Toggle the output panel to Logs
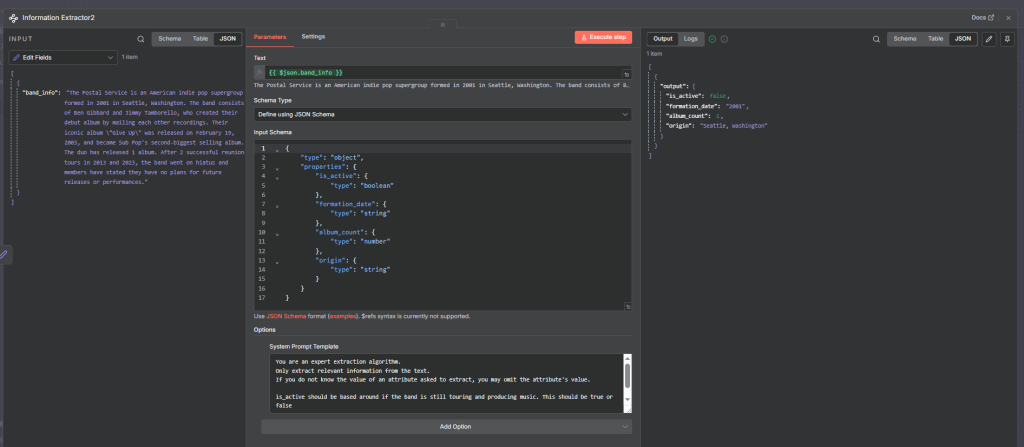This screenshot has width=1024, height=447. 691,38
